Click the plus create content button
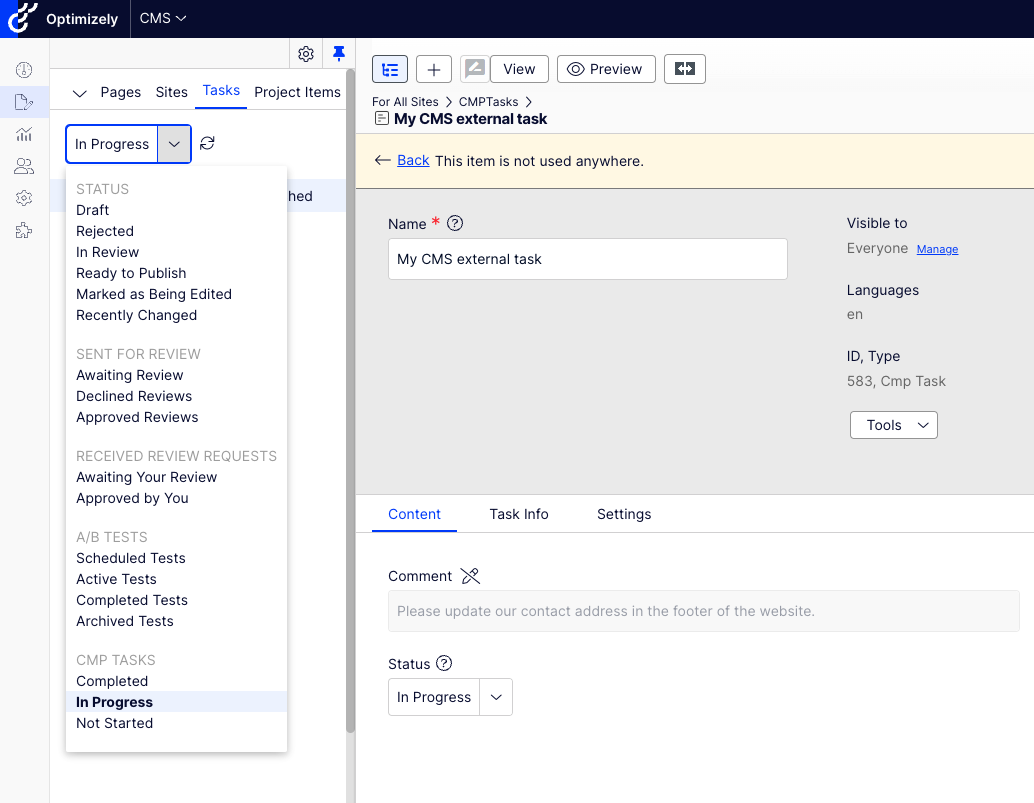 point(433,69)
